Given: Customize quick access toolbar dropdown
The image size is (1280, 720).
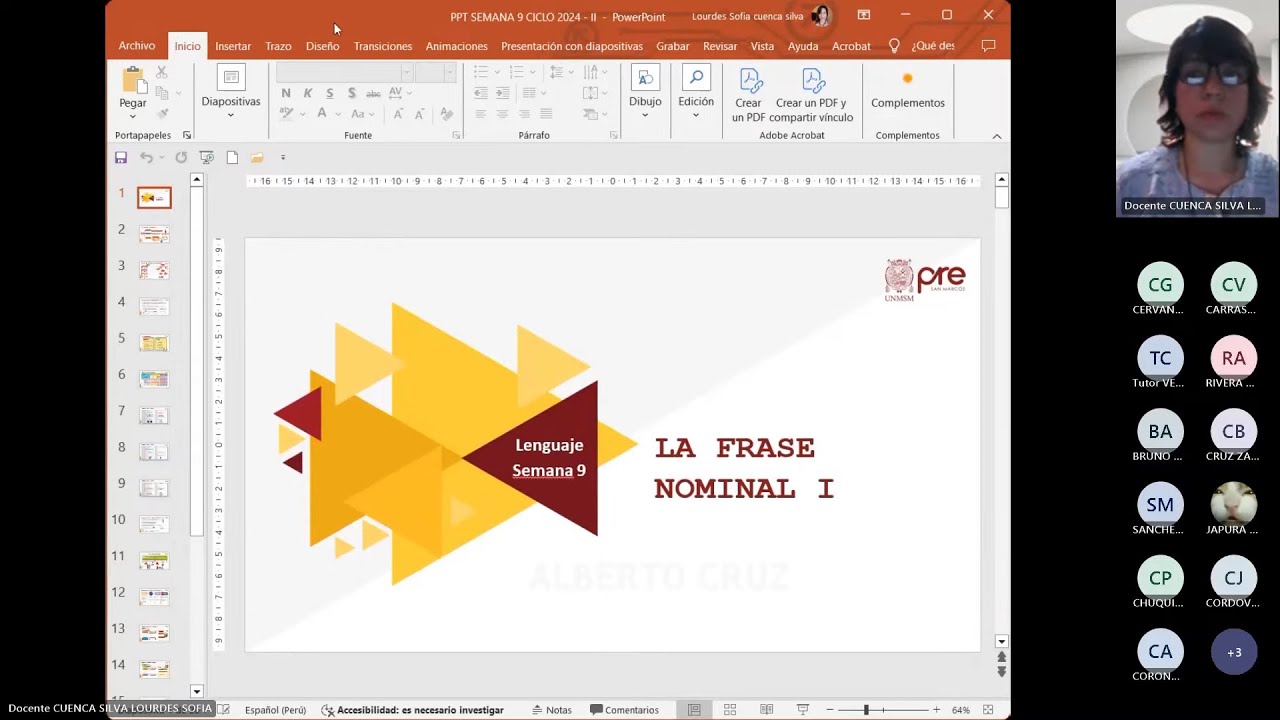Looking at the screenshot, I should 283,157.
